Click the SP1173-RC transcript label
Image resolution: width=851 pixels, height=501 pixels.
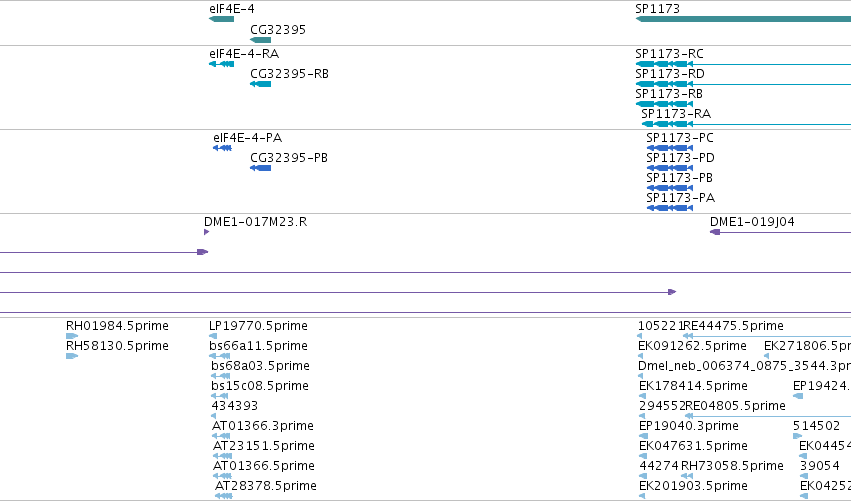click(669, 54)
